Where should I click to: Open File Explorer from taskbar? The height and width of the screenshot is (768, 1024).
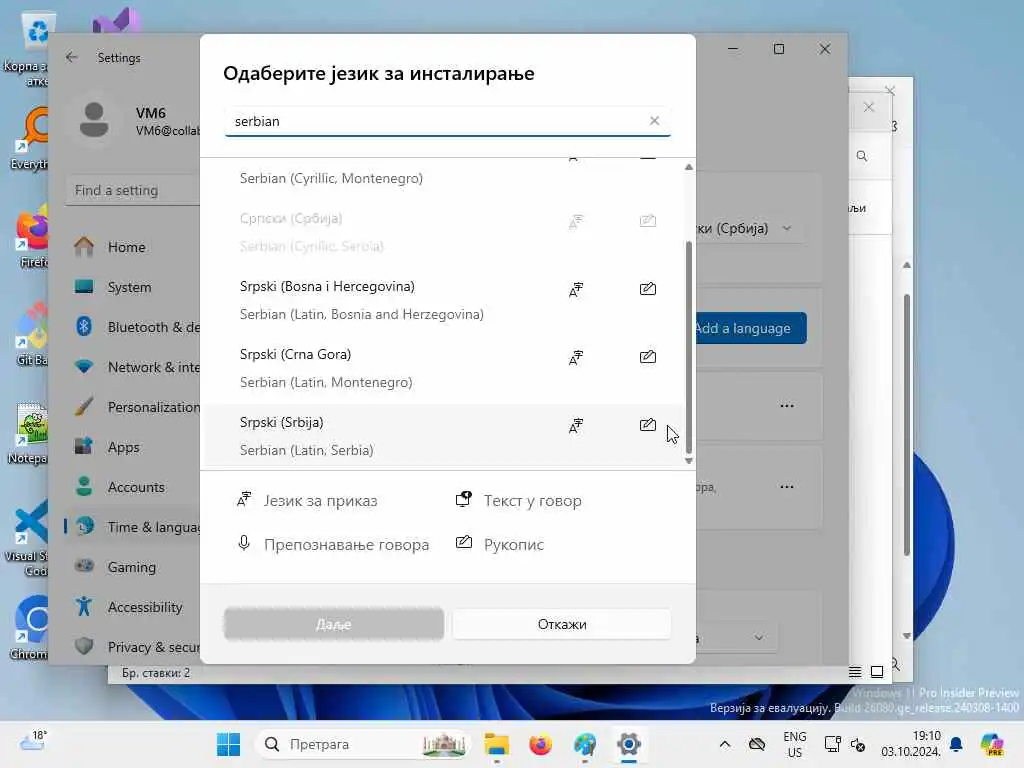497,744
